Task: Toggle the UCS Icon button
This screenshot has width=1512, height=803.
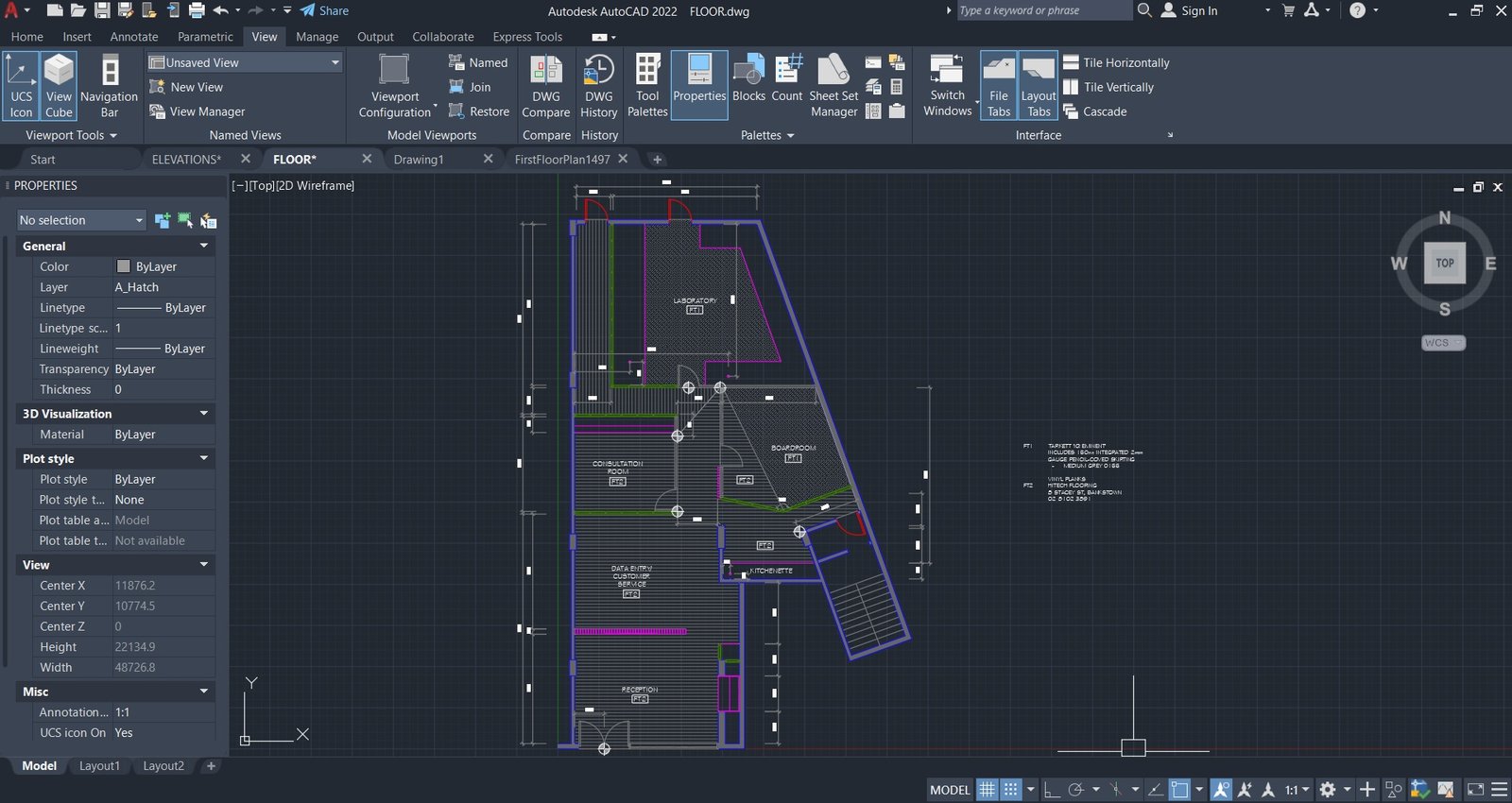Action: point(21,86)
